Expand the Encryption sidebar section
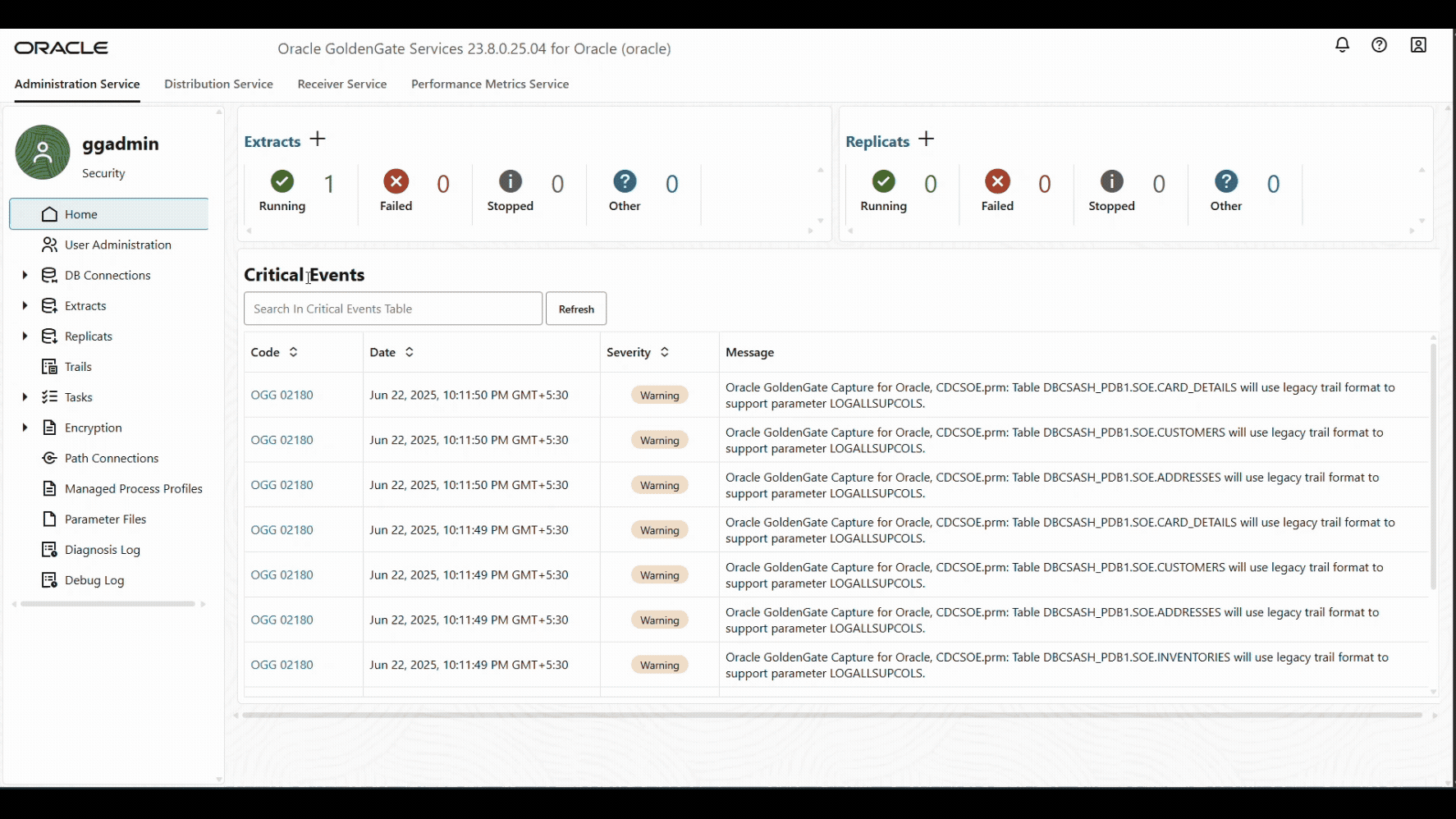1456x819 pixels. [x=24, y=427]
